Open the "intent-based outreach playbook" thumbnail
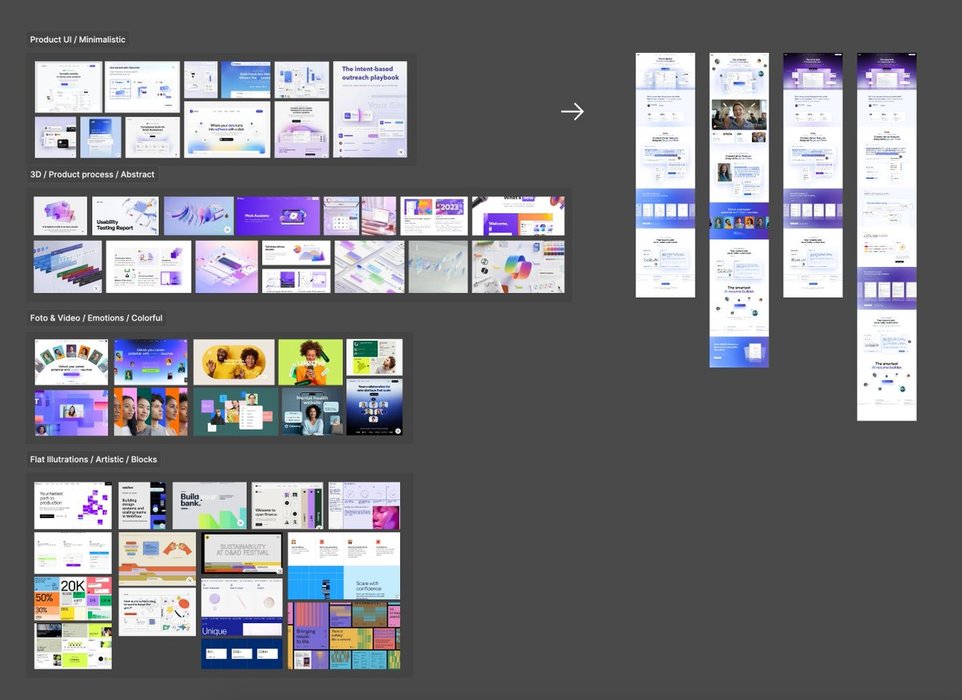The image size is (962, 700). pyautogui.click(x=370, y=109)
